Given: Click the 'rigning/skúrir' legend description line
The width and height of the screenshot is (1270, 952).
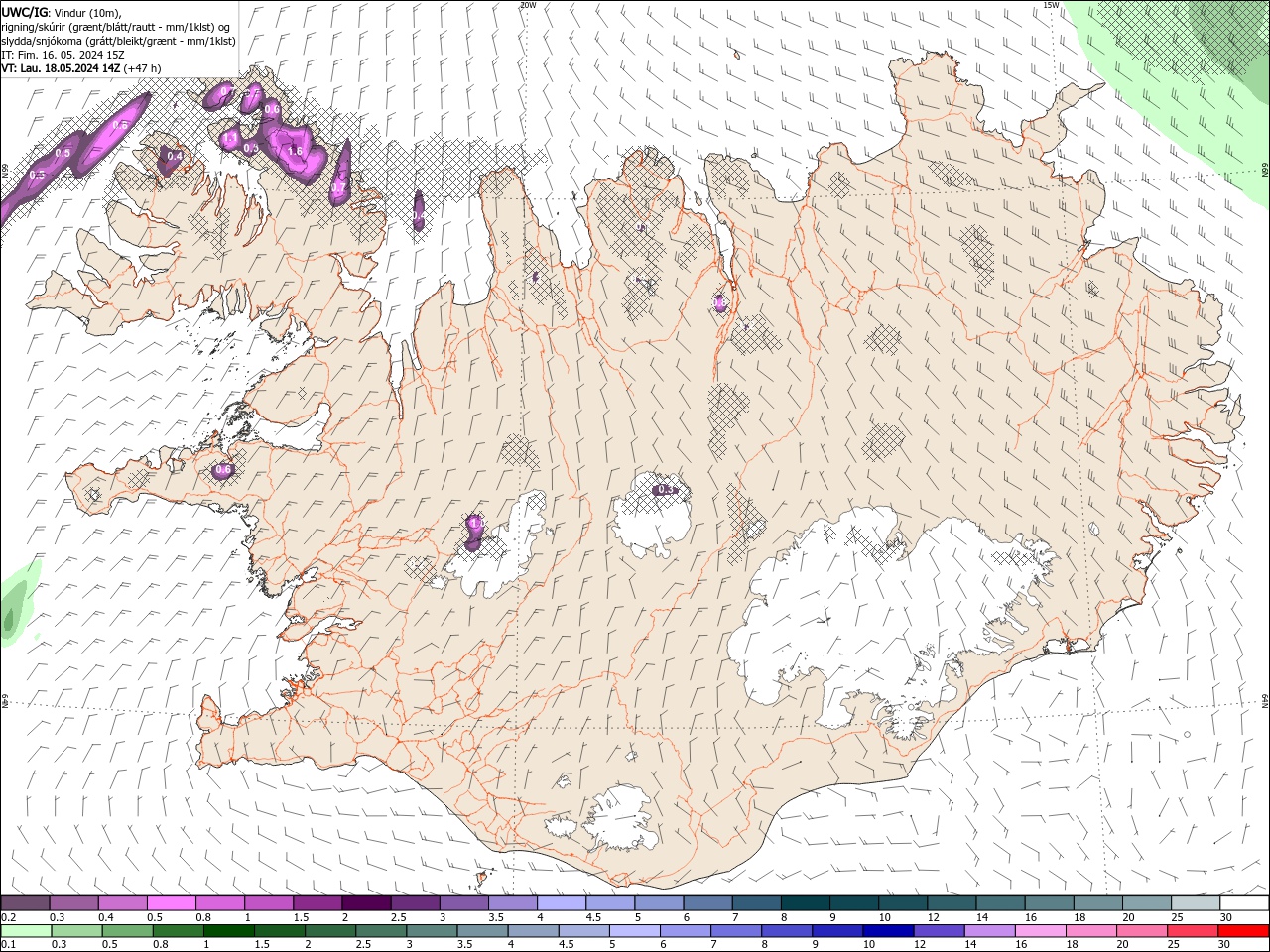Looking at the screenshot, I should (x=116, y=26).
